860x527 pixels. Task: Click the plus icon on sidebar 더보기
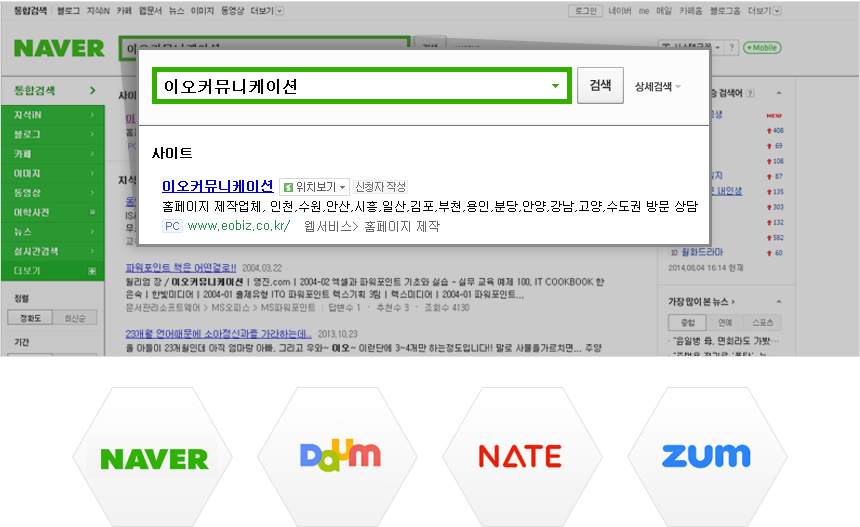92,271
